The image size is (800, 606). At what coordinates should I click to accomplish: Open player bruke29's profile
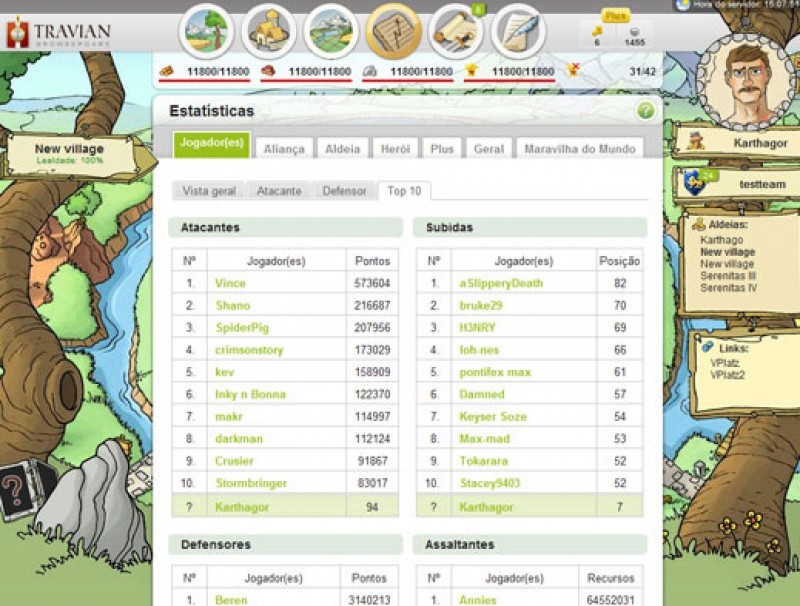click(481, 306)
